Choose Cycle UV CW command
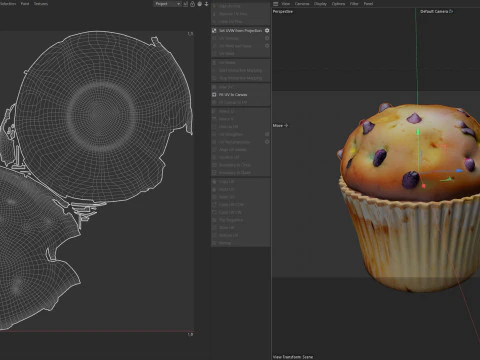 (230, 212)
